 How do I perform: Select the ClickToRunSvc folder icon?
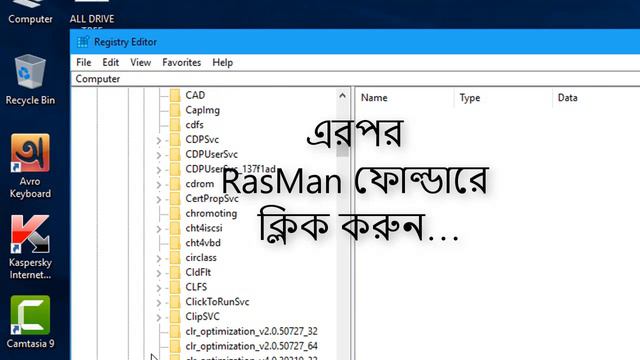[x=175, y=302]
